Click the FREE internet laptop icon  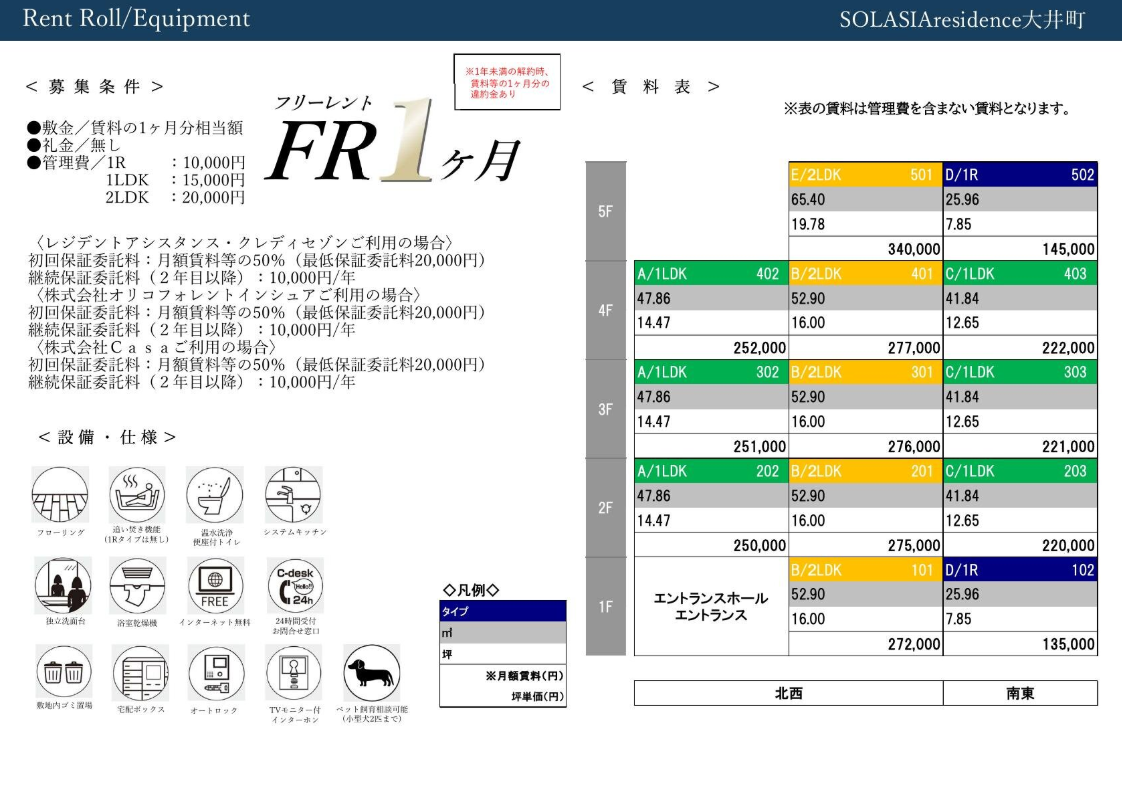point(214,585)
